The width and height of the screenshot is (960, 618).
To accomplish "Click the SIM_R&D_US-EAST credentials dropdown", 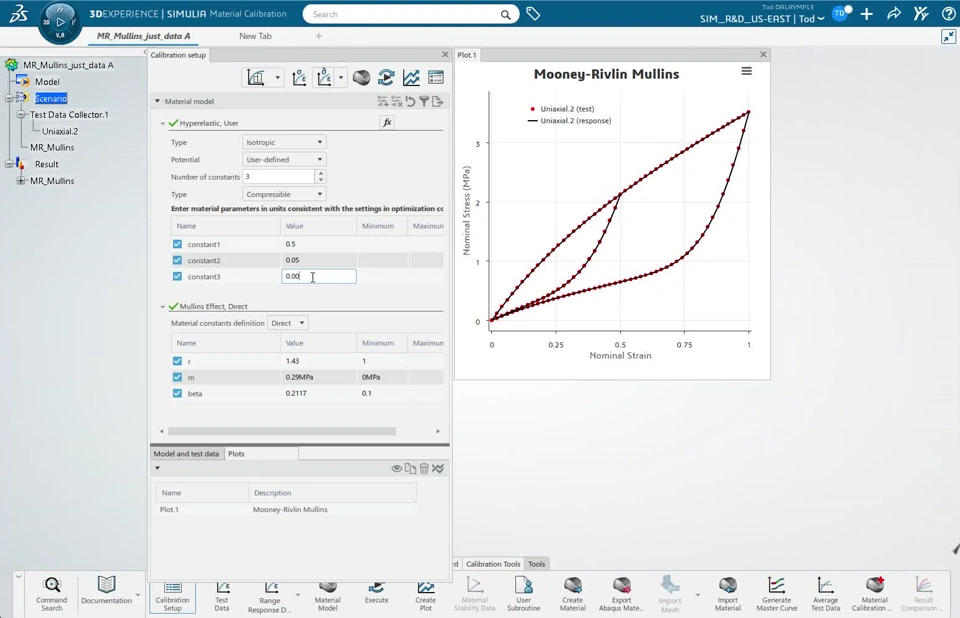I will coord(762,19).
